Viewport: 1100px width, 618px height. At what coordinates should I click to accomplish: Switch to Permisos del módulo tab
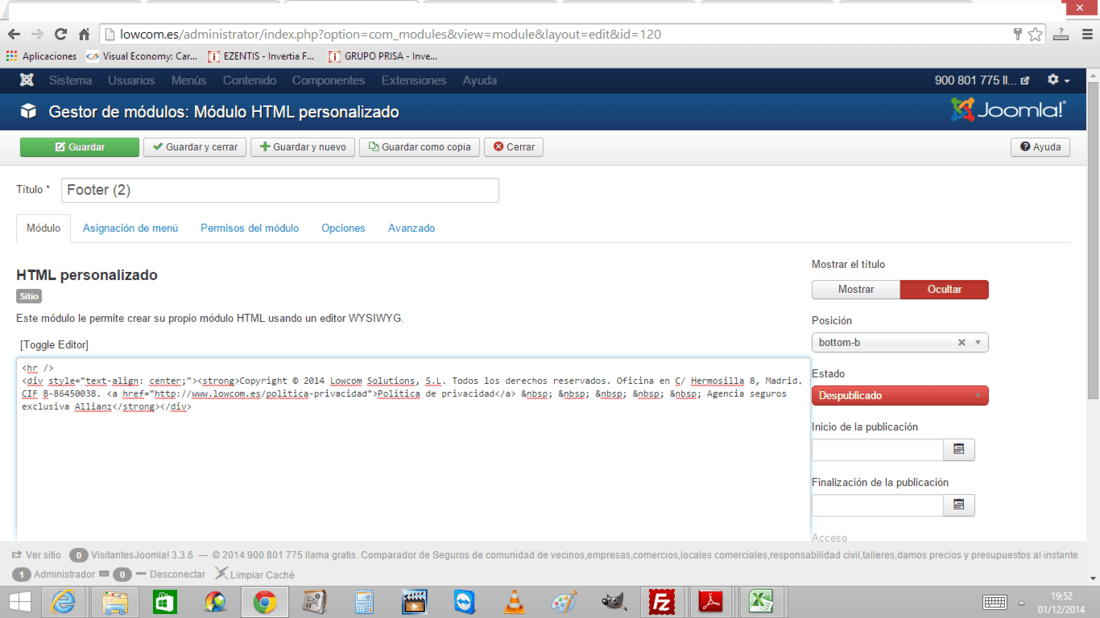click(x=250, y=228)
